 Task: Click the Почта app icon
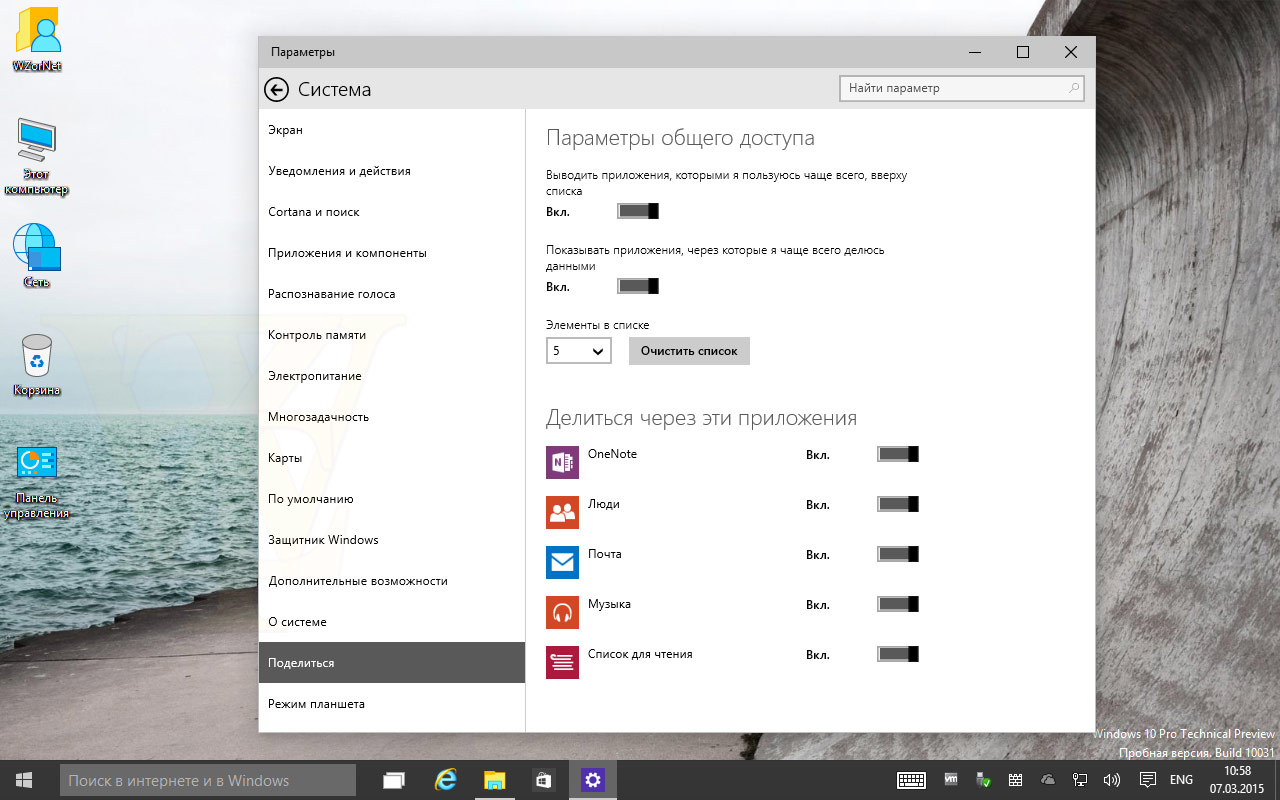563,562
